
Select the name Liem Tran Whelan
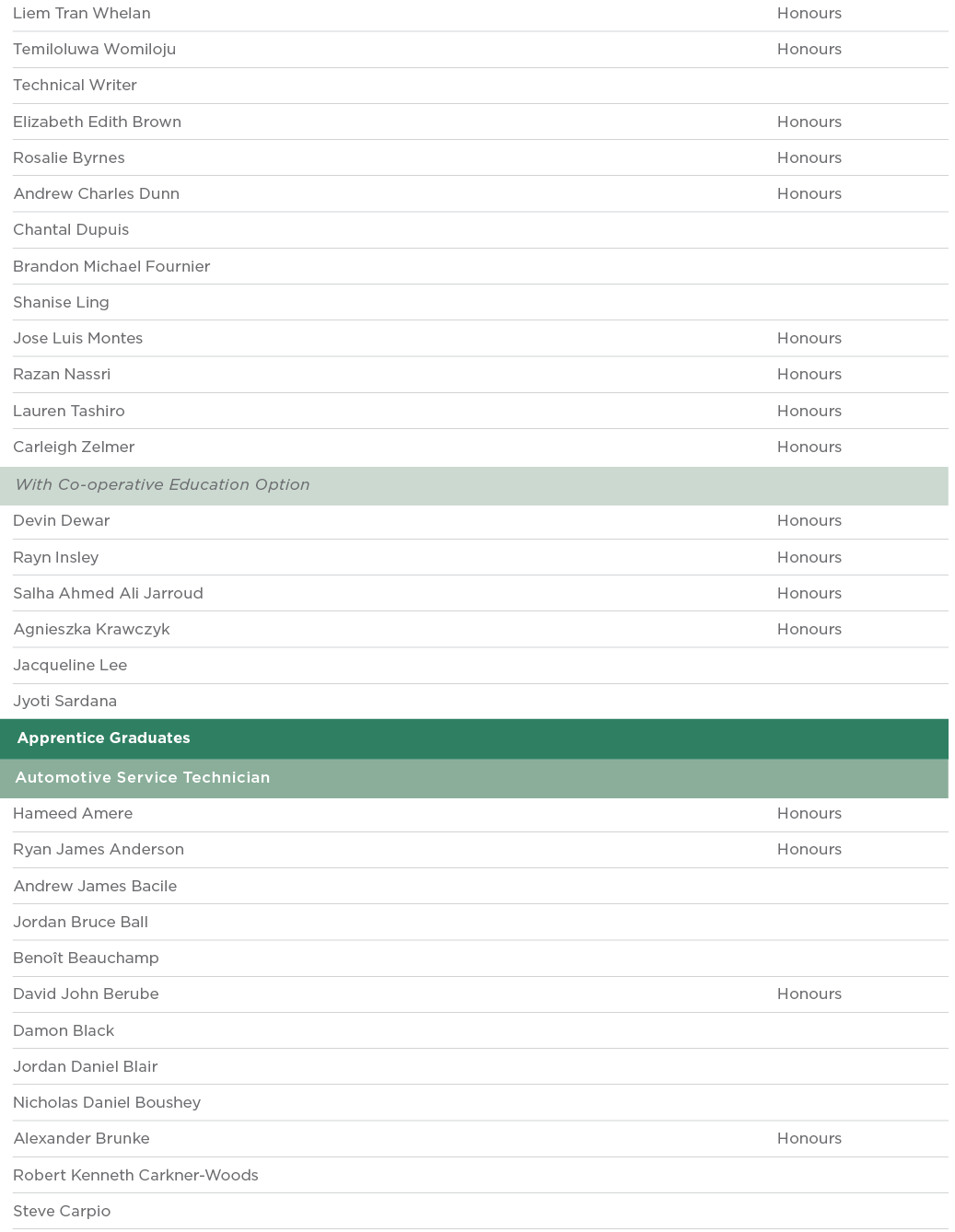click(x=82, y=14)
